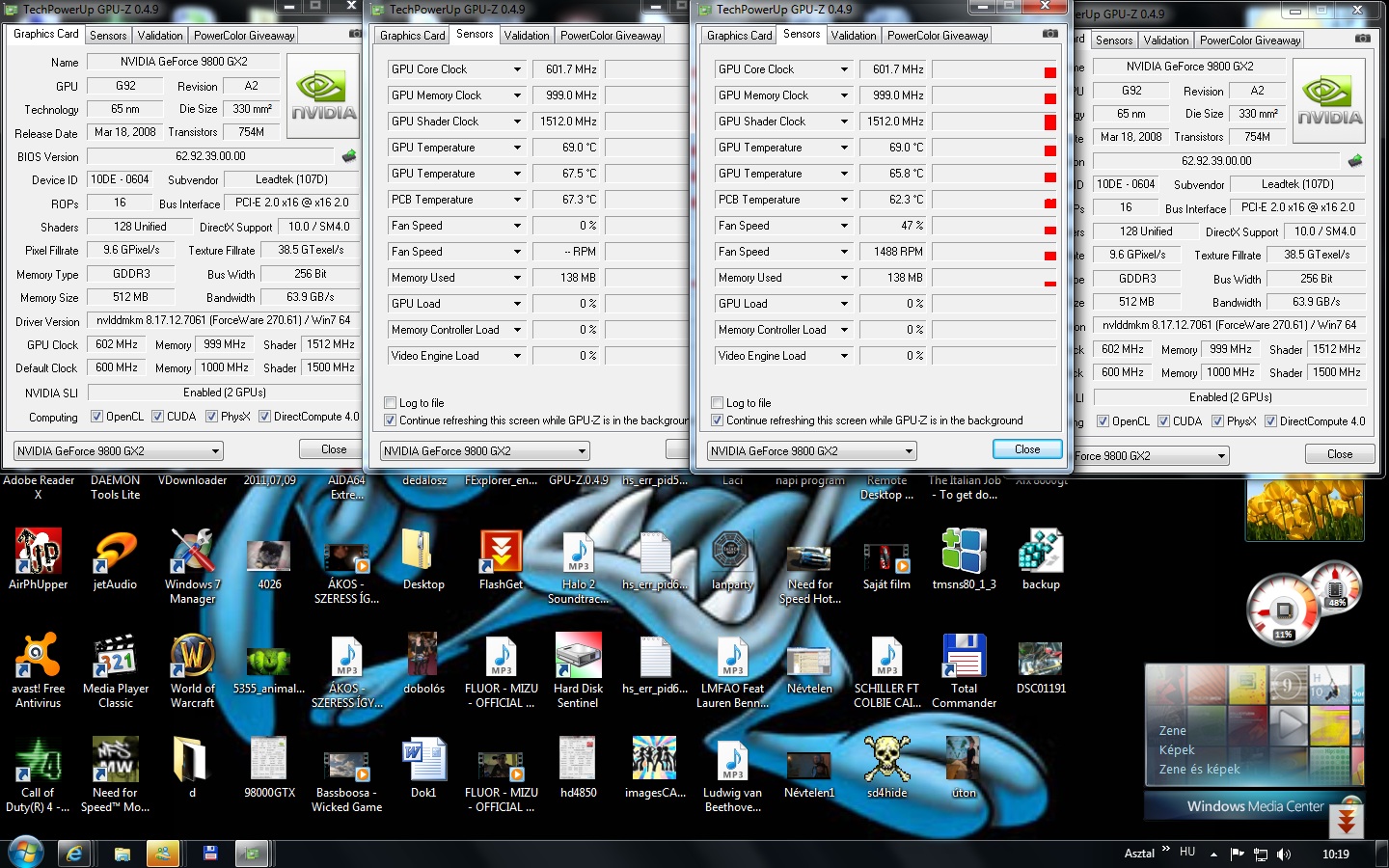
Task: Click the taskbar volume speaker icon
Action: (1284, 854)
